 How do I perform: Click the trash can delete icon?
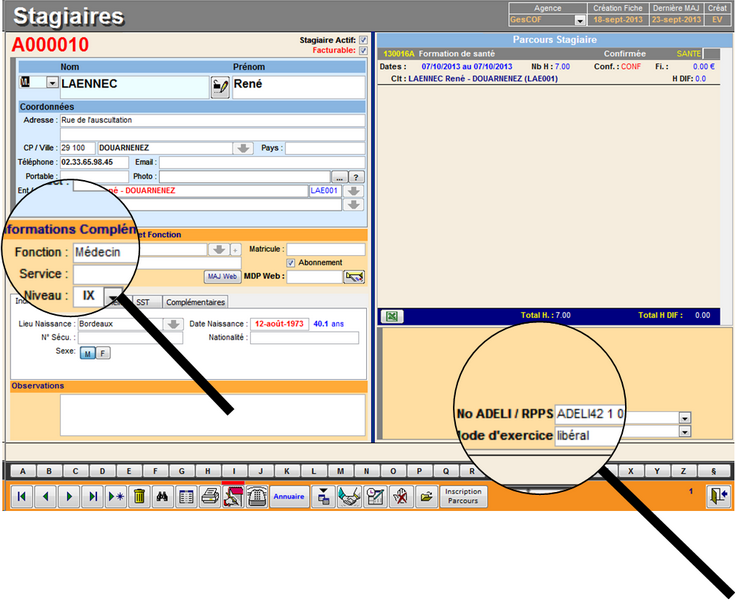click(140, 496)
